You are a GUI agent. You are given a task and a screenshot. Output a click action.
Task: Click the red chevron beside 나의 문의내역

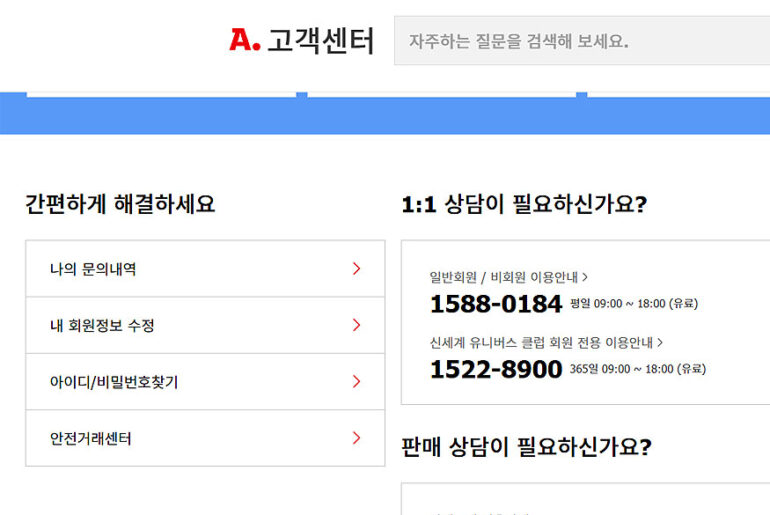click(x=356, y=268)
